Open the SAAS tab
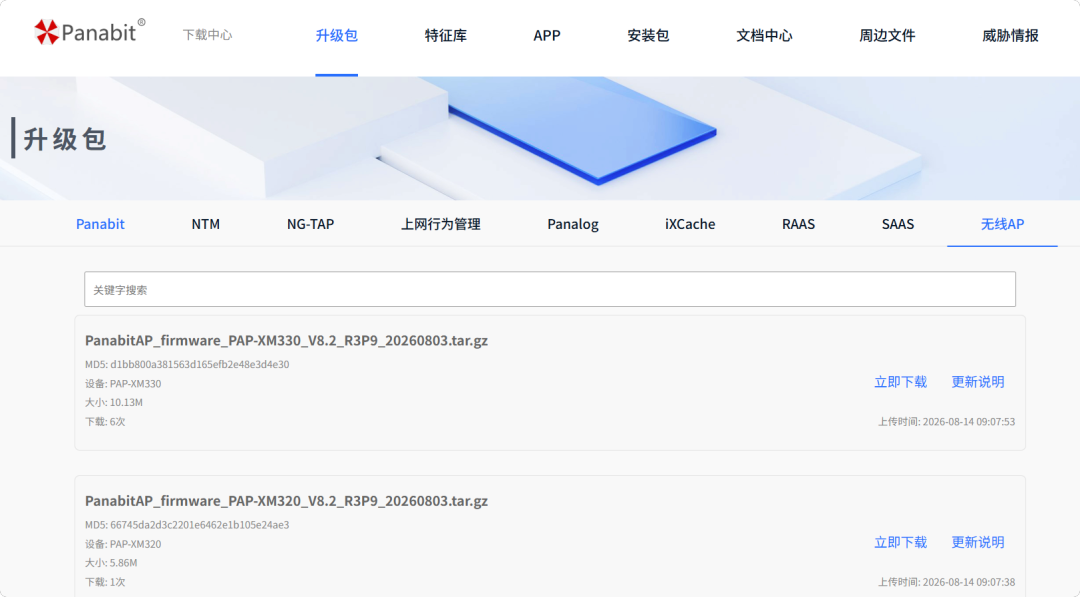 point(897,224)
